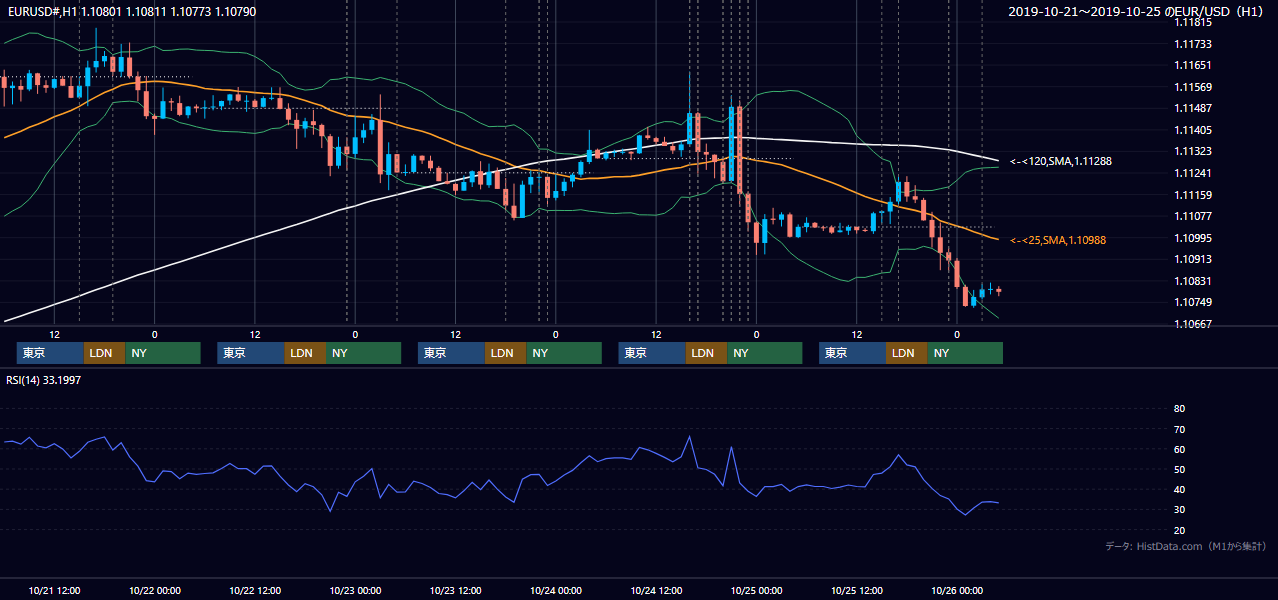
Task: Click the 10/24 00:00 date label
Action: point(556,590)
